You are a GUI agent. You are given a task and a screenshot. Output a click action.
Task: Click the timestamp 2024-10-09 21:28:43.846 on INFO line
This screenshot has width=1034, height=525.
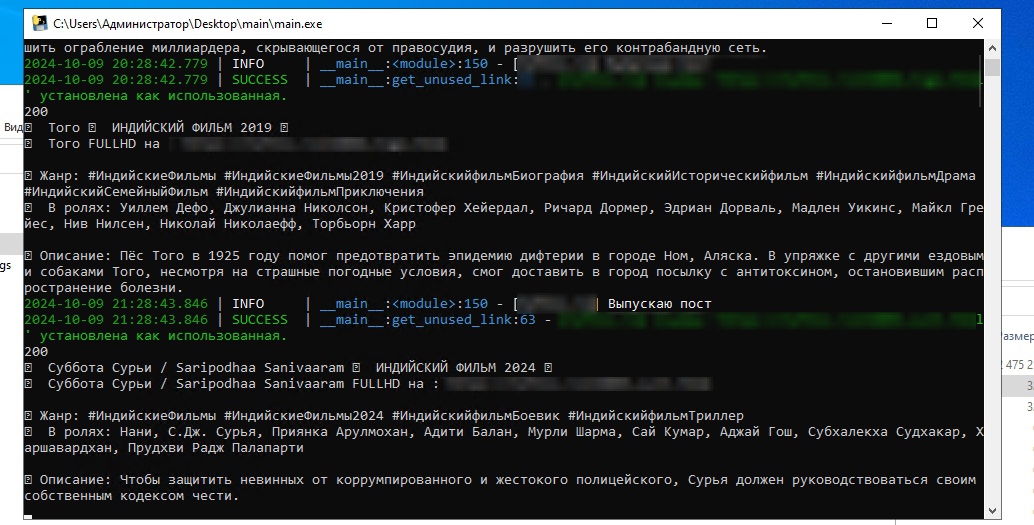click(x=116, y=304)
